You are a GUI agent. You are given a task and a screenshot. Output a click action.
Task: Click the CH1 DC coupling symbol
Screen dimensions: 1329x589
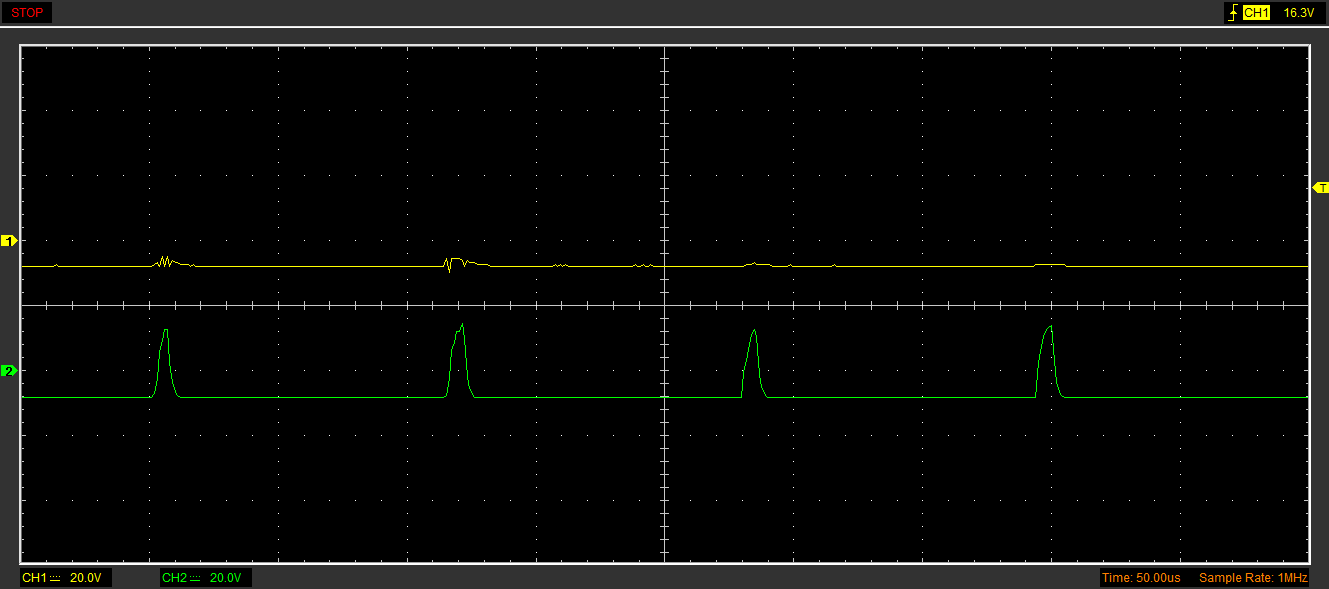[x=55, y=578]
